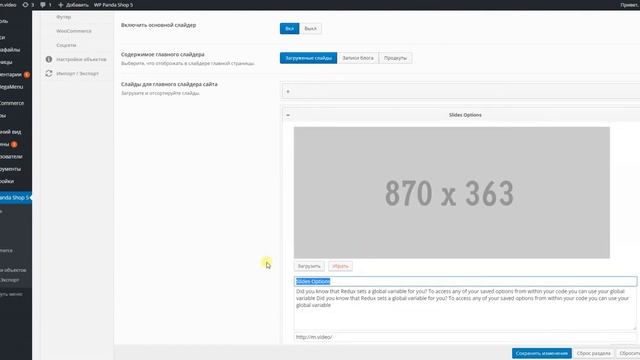The image size is (640, 360).
Task: Switch main slider toggle to Выкл
Action: [x=310, y=29]
